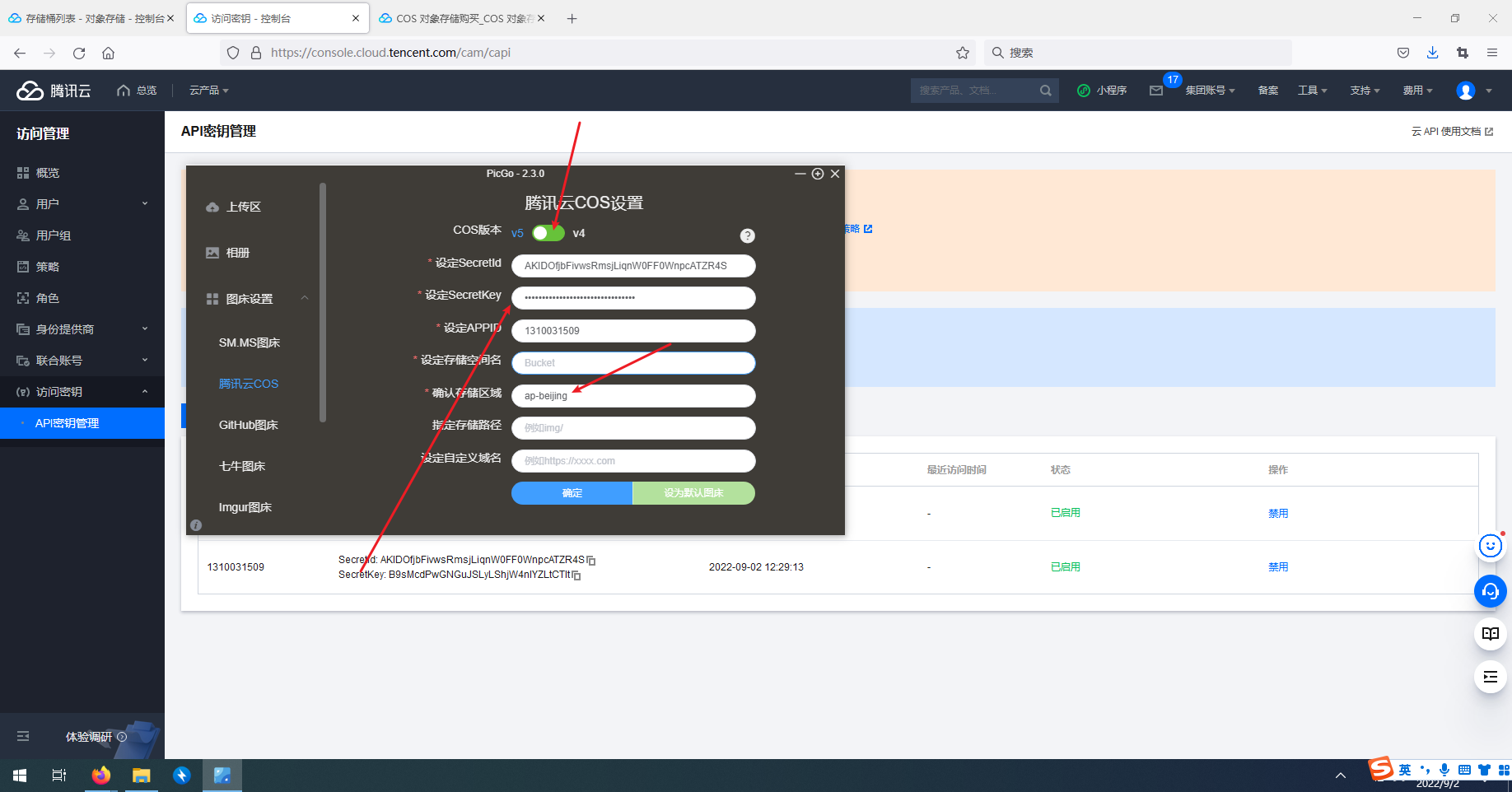Open the documentation book floating icon

coord(1490,634)
